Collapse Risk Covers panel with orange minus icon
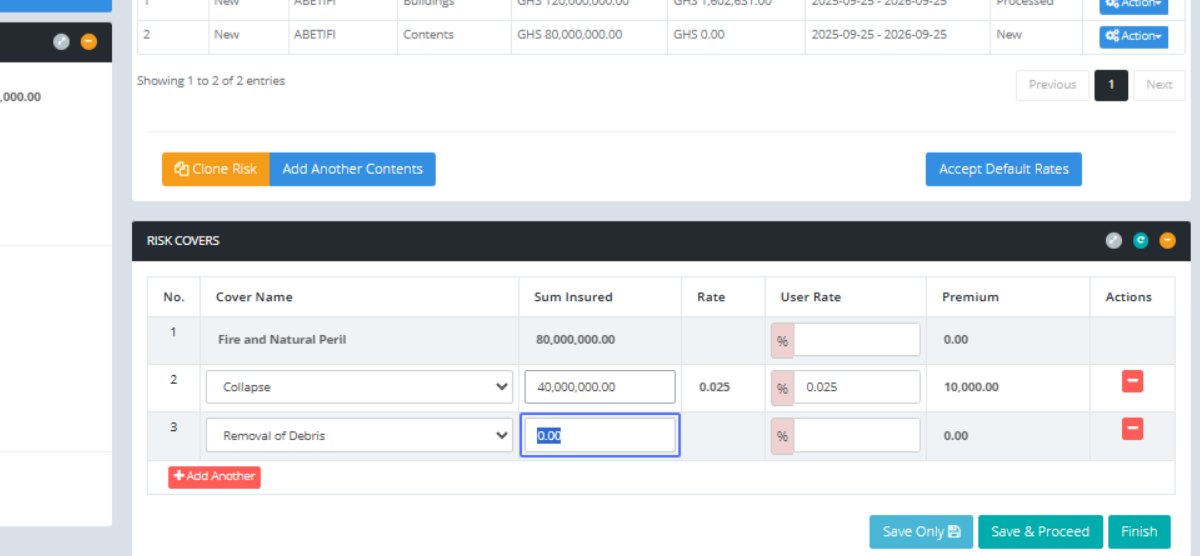This screenshot has height=556, width=1200. coord(1167,241)
